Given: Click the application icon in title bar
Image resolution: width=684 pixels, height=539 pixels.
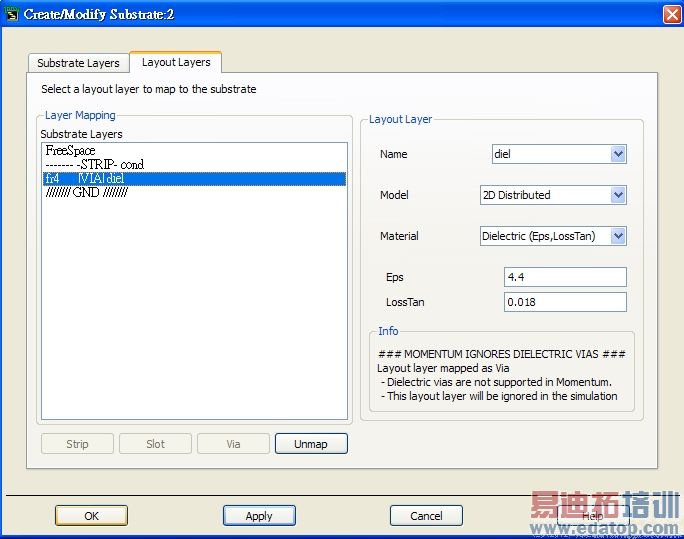Looking at the screenshot, I should click(11, 14).
